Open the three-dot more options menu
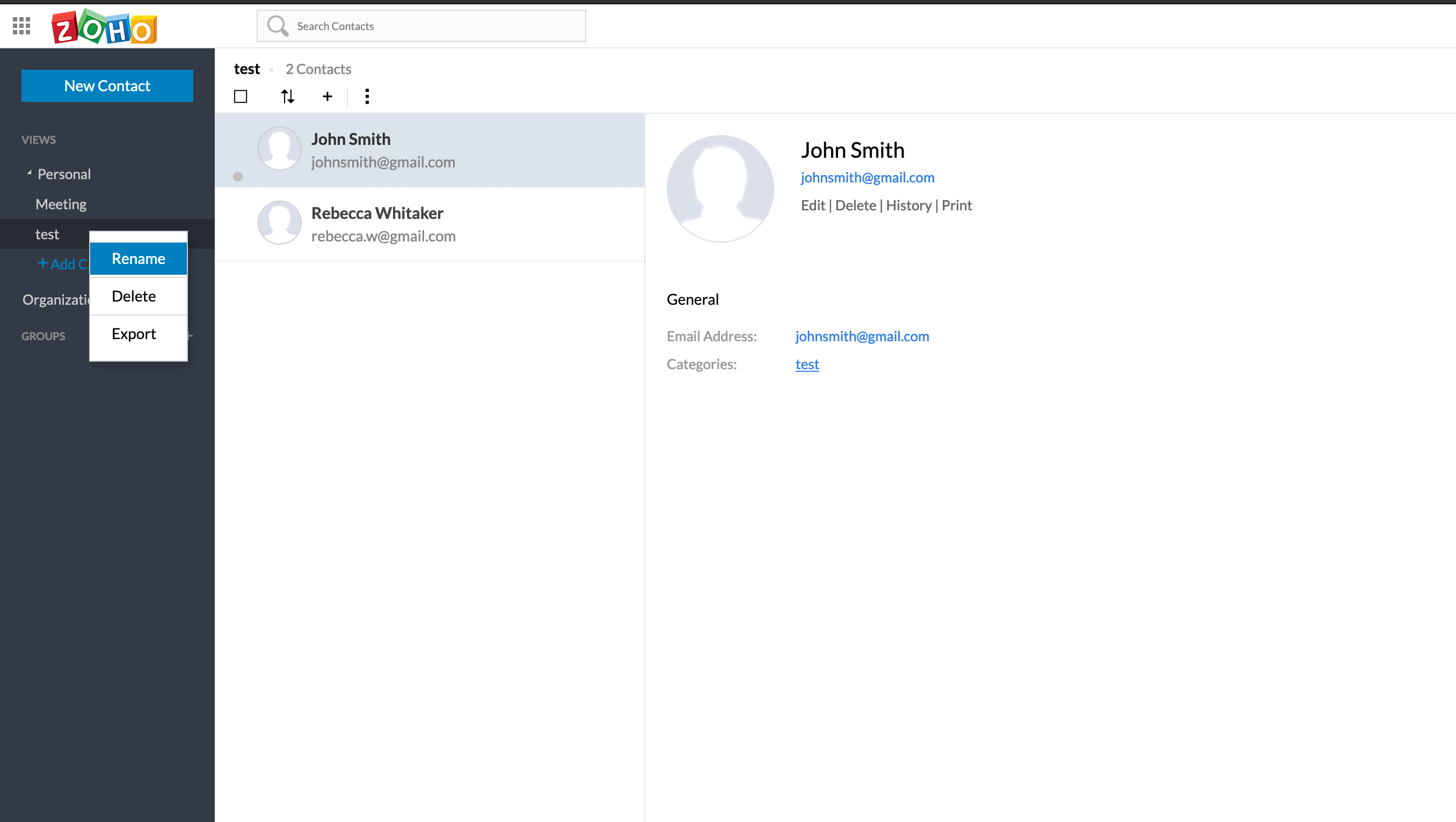Image resolution: width=1456 pixels, height=822 pixels. (x=367, y=97)
